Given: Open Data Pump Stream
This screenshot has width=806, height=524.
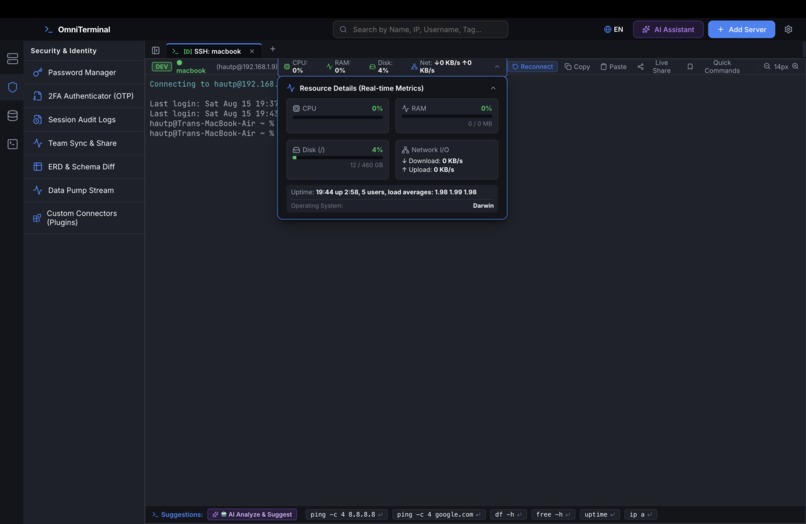Looking at the screenshot, I should [84, 190].
